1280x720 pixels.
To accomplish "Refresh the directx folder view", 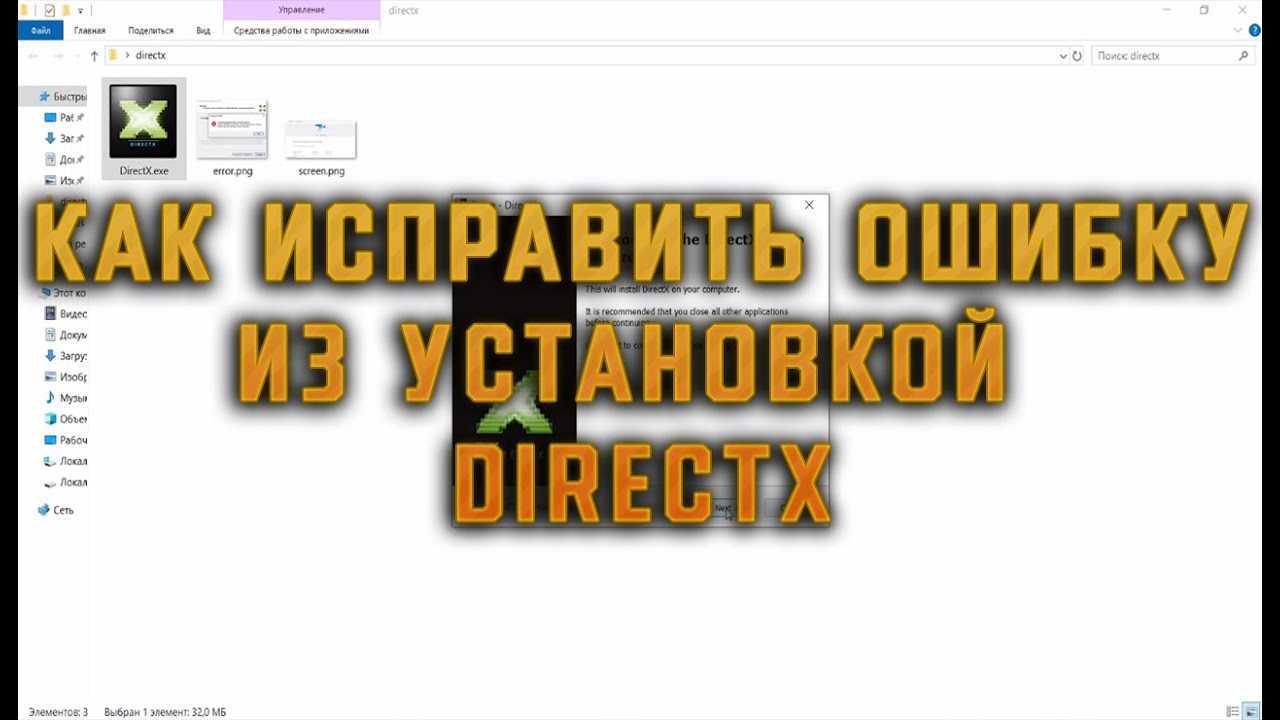I will (x=1077, y=57).
